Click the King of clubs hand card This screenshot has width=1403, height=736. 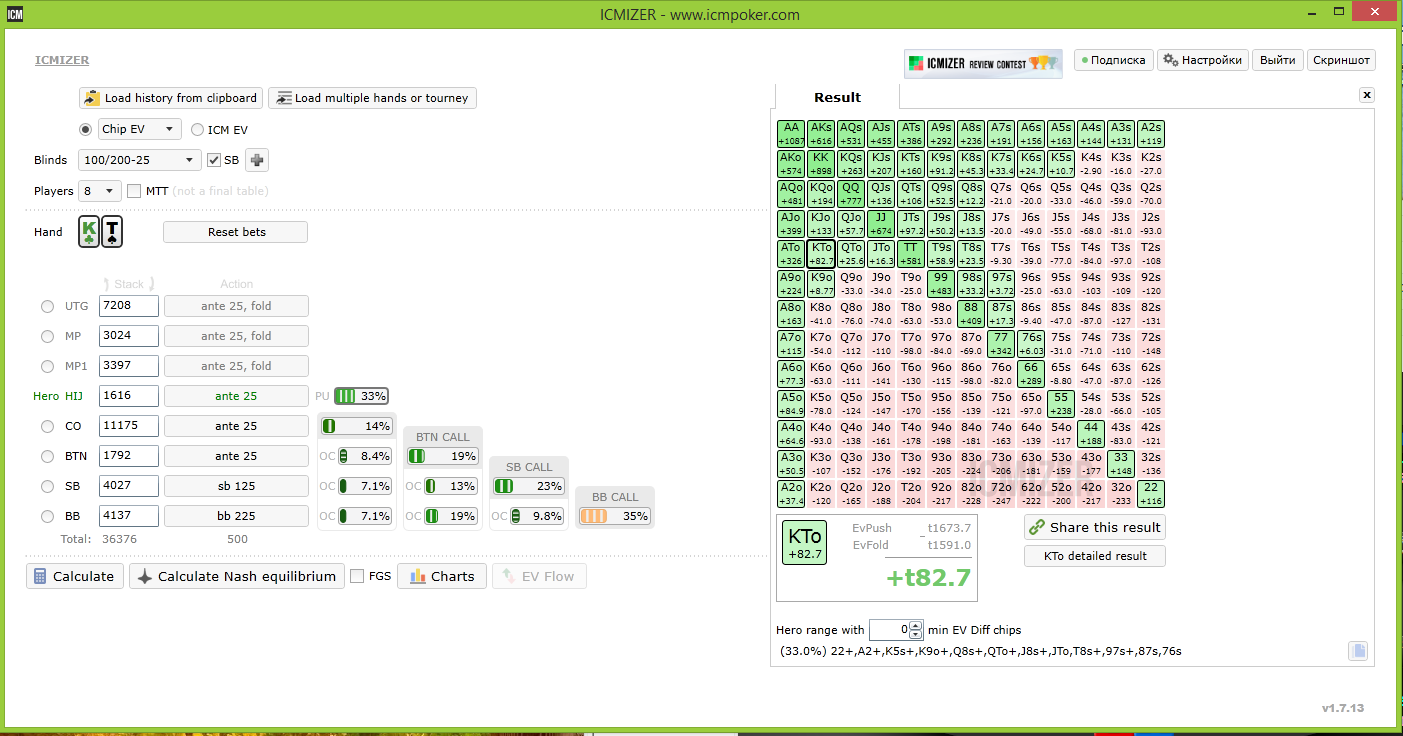tap(89, 232)
